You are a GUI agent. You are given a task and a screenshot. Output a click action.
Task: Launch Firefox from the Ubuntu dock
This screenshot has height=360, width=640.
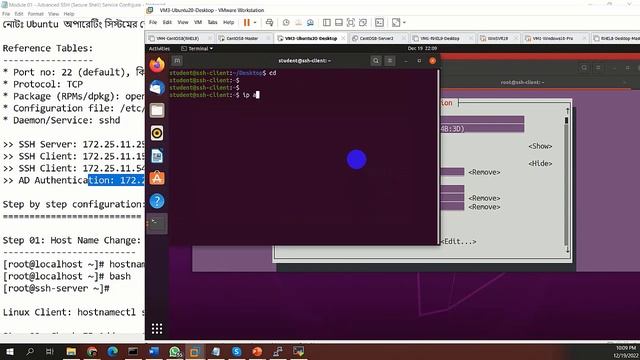point(157,65)
